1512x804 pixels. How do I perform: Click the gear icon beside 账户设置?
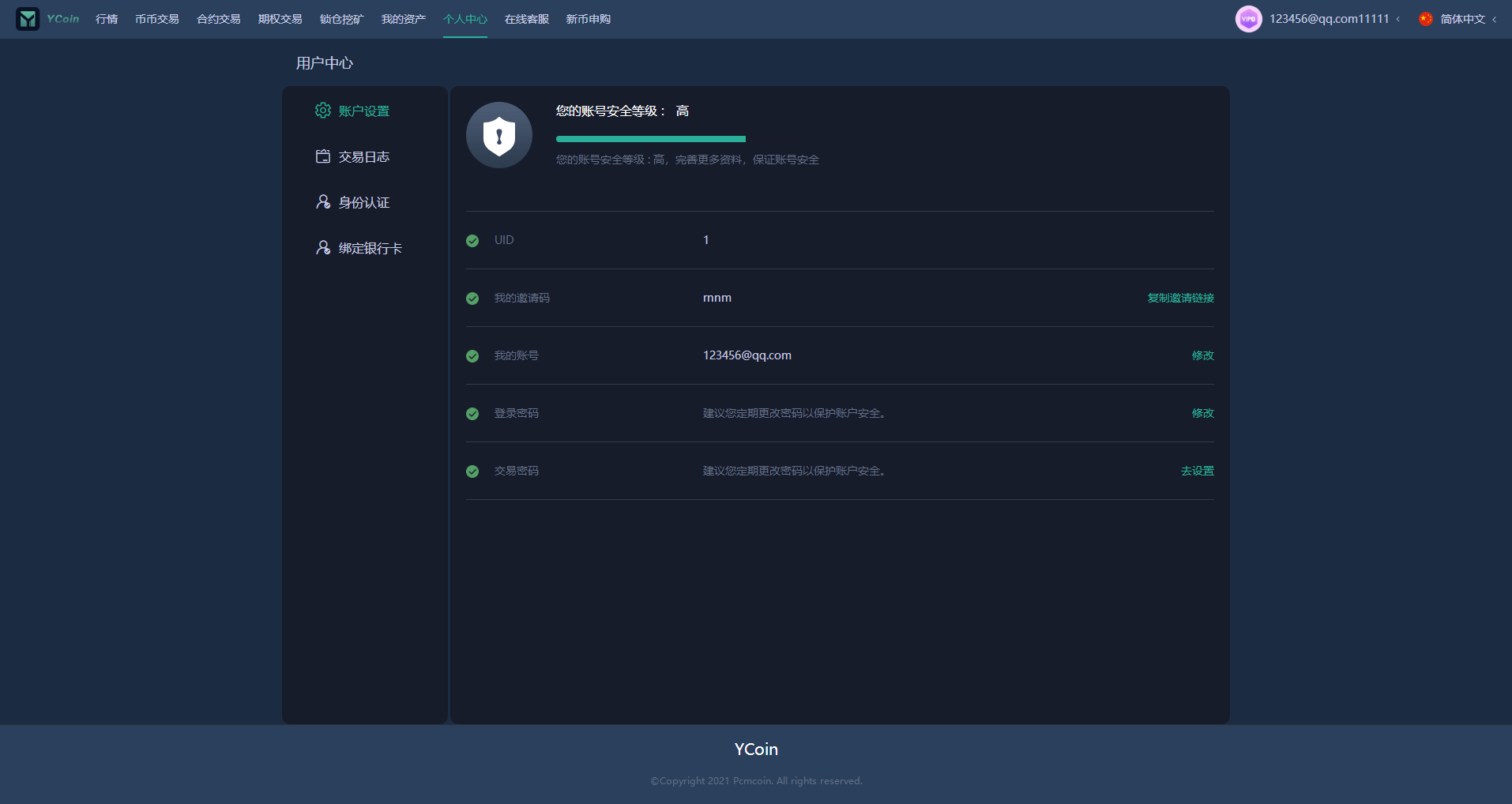pos(322,111)
